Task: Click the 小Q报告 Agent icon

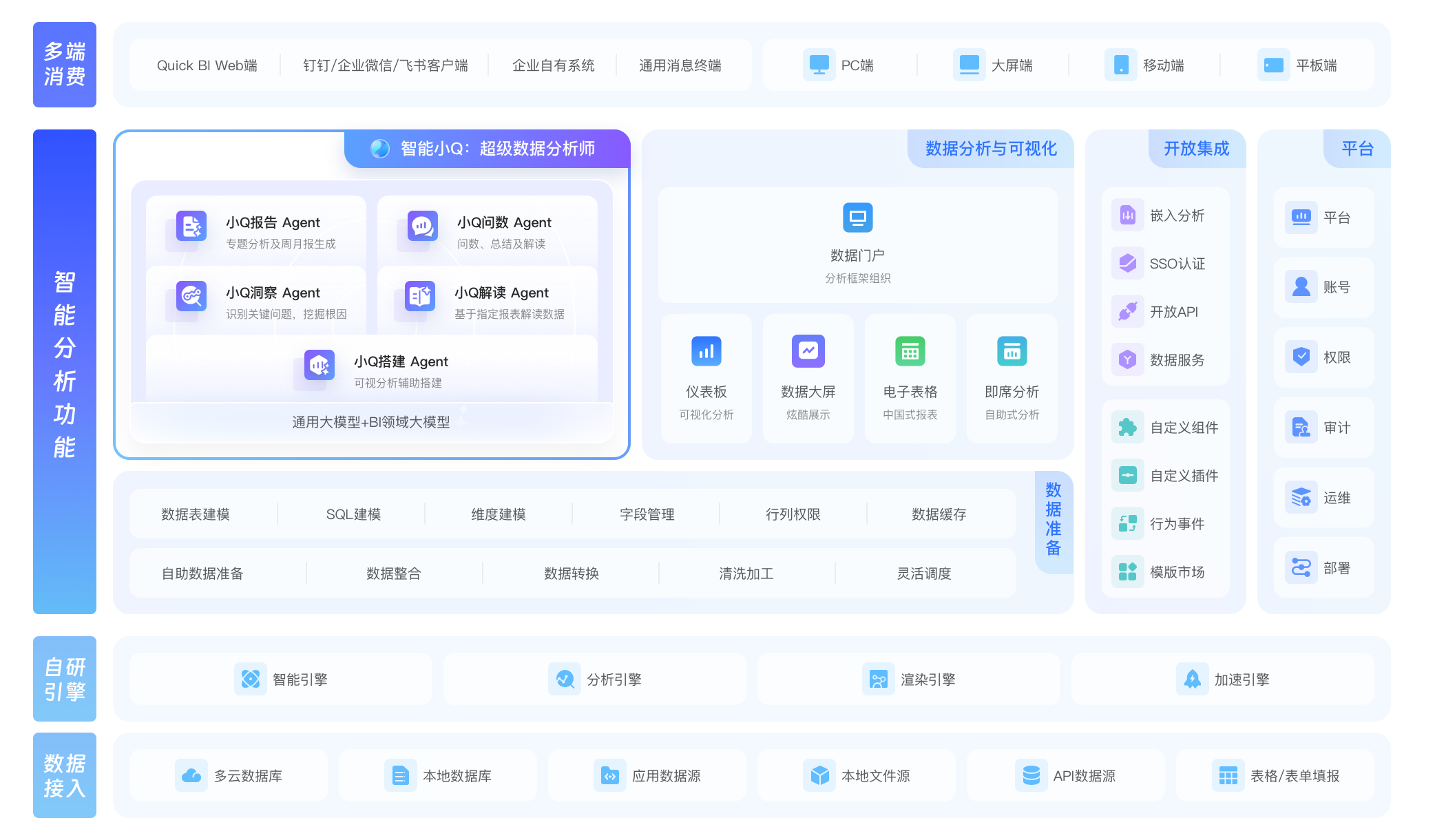Action: tap(191, 226)
